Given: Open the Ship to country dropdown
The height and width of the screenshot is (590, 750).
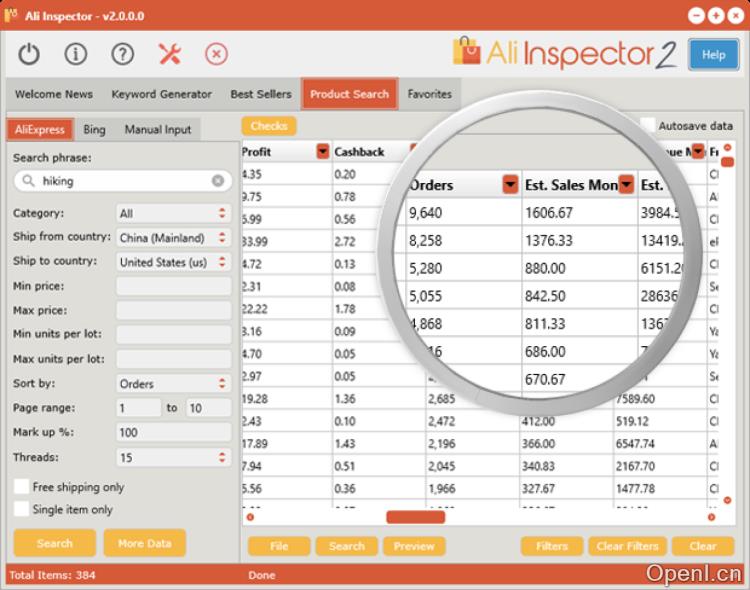Looking at the screenshot, I should coord(173,262).
